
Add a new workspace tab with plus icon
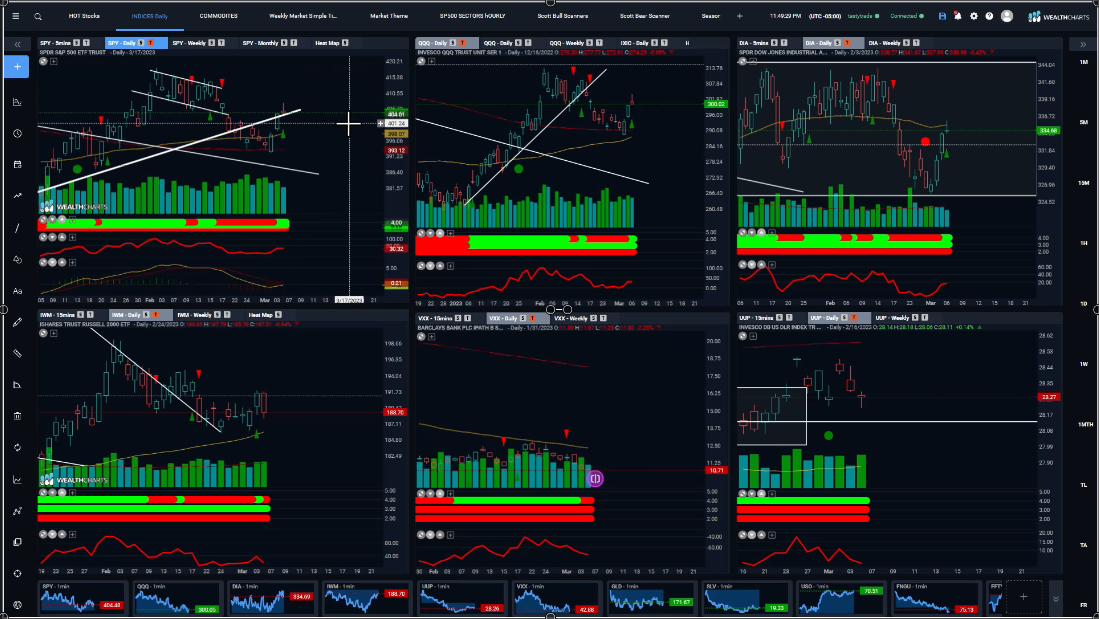739,16
